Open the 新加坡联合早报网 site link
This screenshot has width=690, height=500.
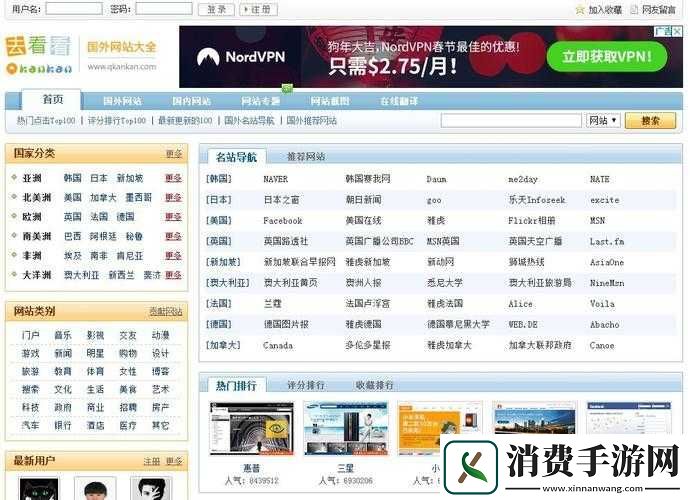pyautogui.click(x=299, y=262)
